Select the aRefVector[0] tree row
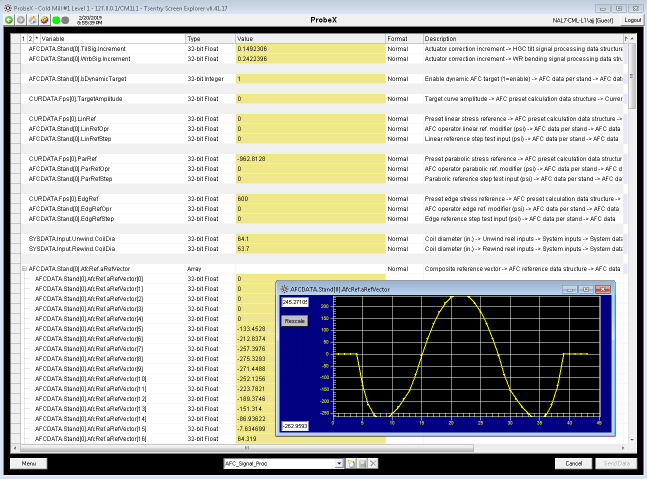 point(89,279)
